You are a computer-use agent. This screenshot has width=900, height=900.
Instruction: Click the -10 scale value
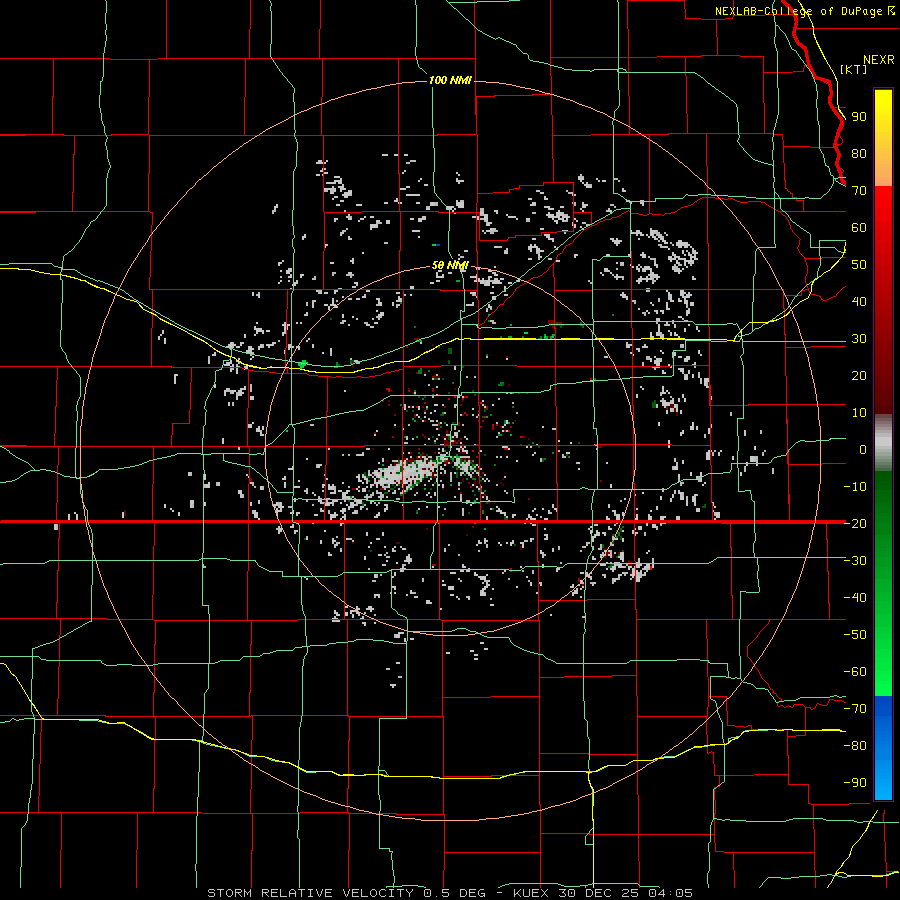855,487
